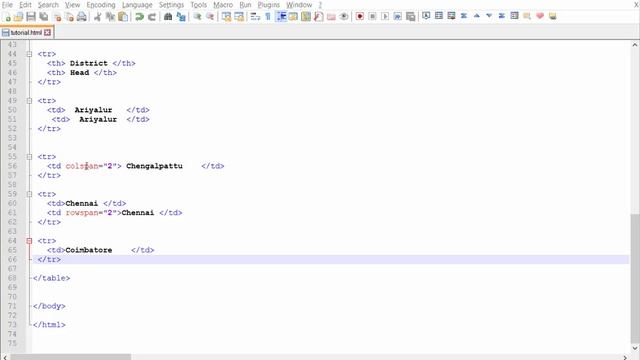Image resolution: width=640 pixels, height=360 pixels.
Task: Save the current recorded macro icon
Action: coord(411,17)
